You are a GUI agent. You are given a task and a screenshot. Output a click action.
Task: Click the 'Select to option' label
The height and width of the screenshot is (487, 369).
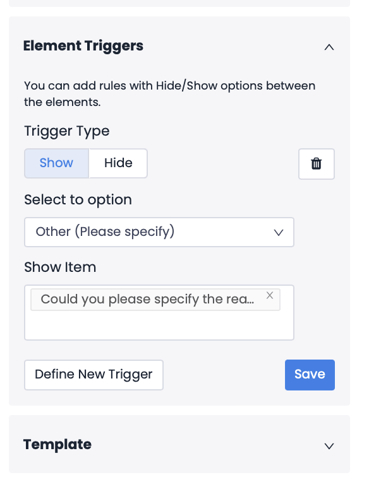(78, 200)
